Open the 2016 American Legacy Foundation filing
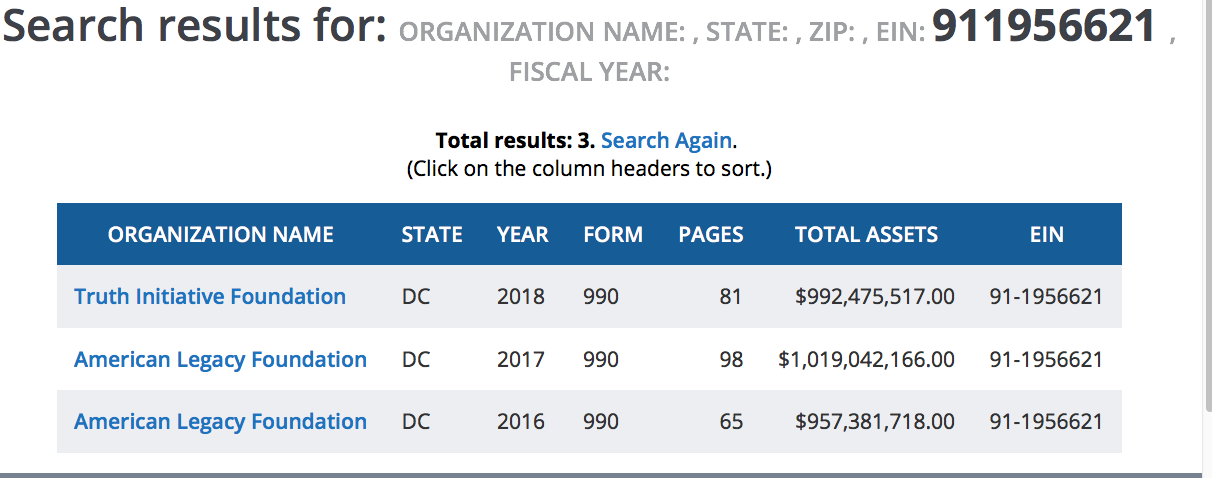The image size is (1212, 478). pos(220,422)
